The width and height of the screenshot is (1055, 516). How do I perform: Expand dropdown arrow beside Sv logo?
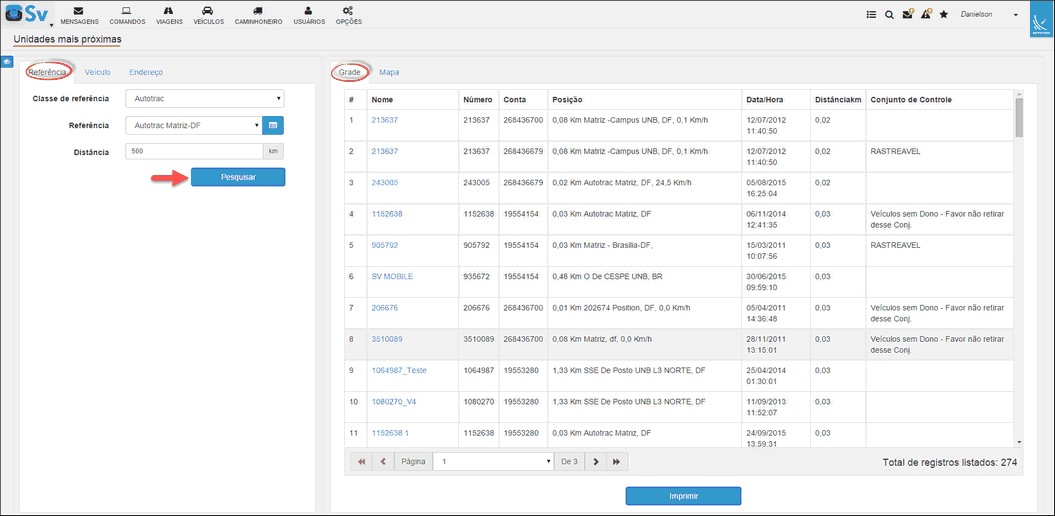52,24
